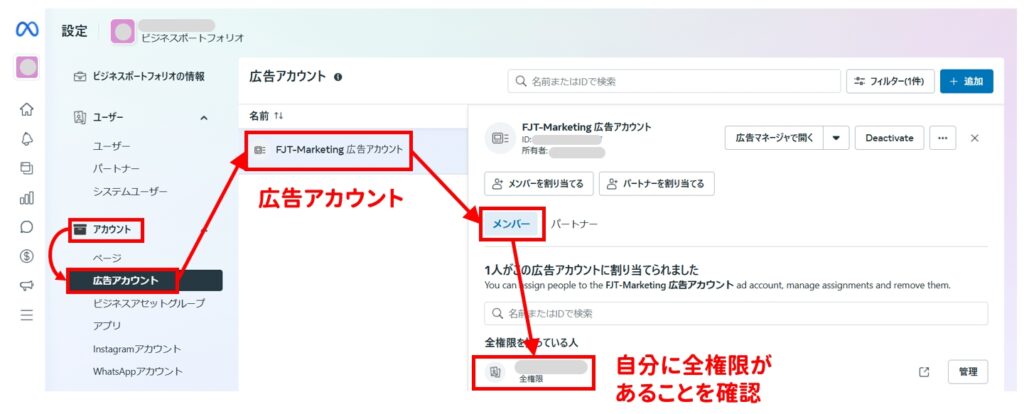Click メンバーを割り当てる button
This screenshot has height=414, width=1024.
(539, 183)
